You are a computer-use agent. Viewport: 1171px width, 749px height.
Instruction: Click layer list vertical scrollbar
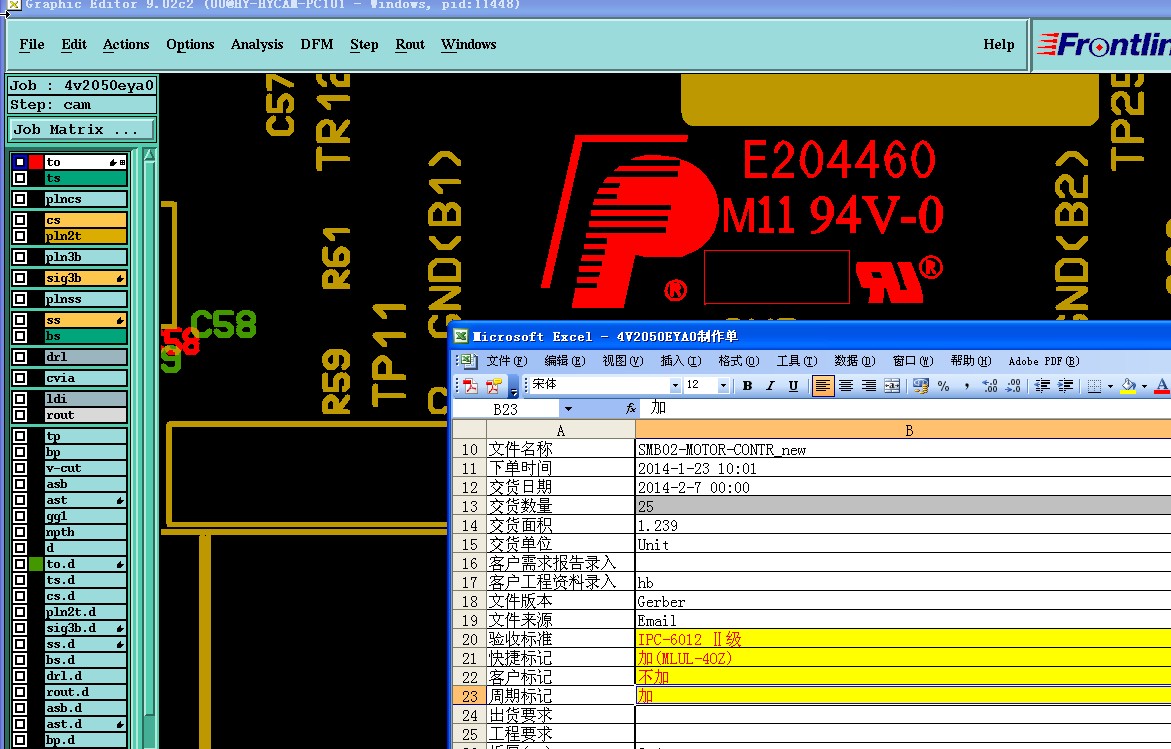tap(149, 448)
